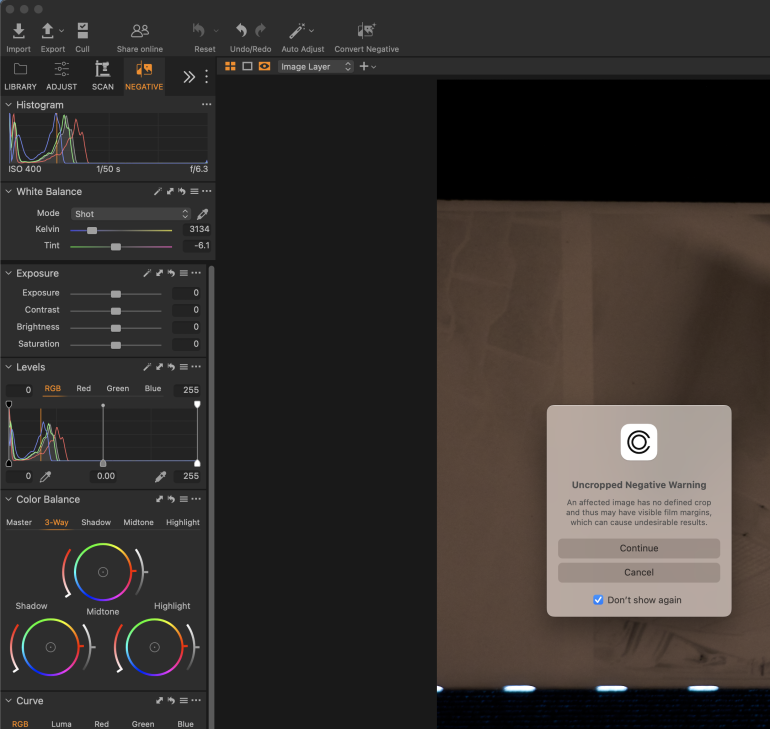
Task: Click the add layer plus button
Action: coord(364,66)
